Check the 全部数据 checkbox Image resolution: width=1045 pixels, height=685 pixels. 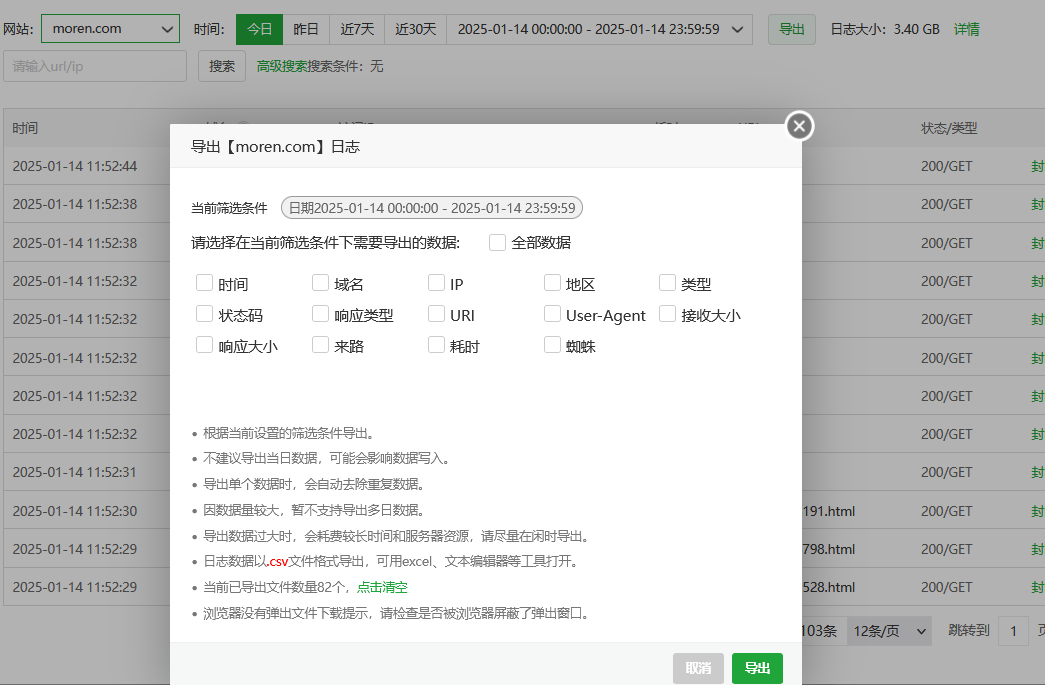pyautogui.click(x=497, y=243)
